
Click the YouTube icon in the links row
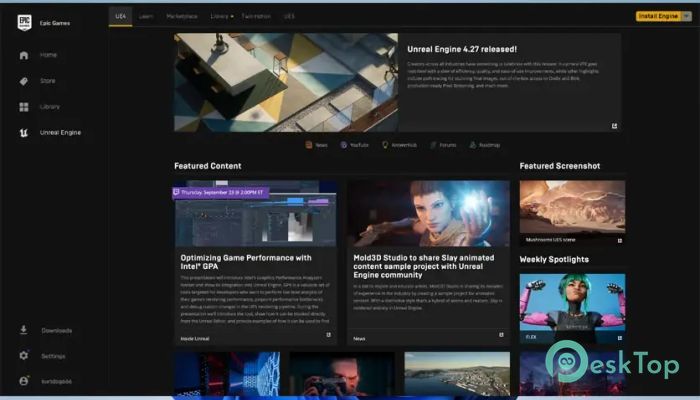point(343,145)
